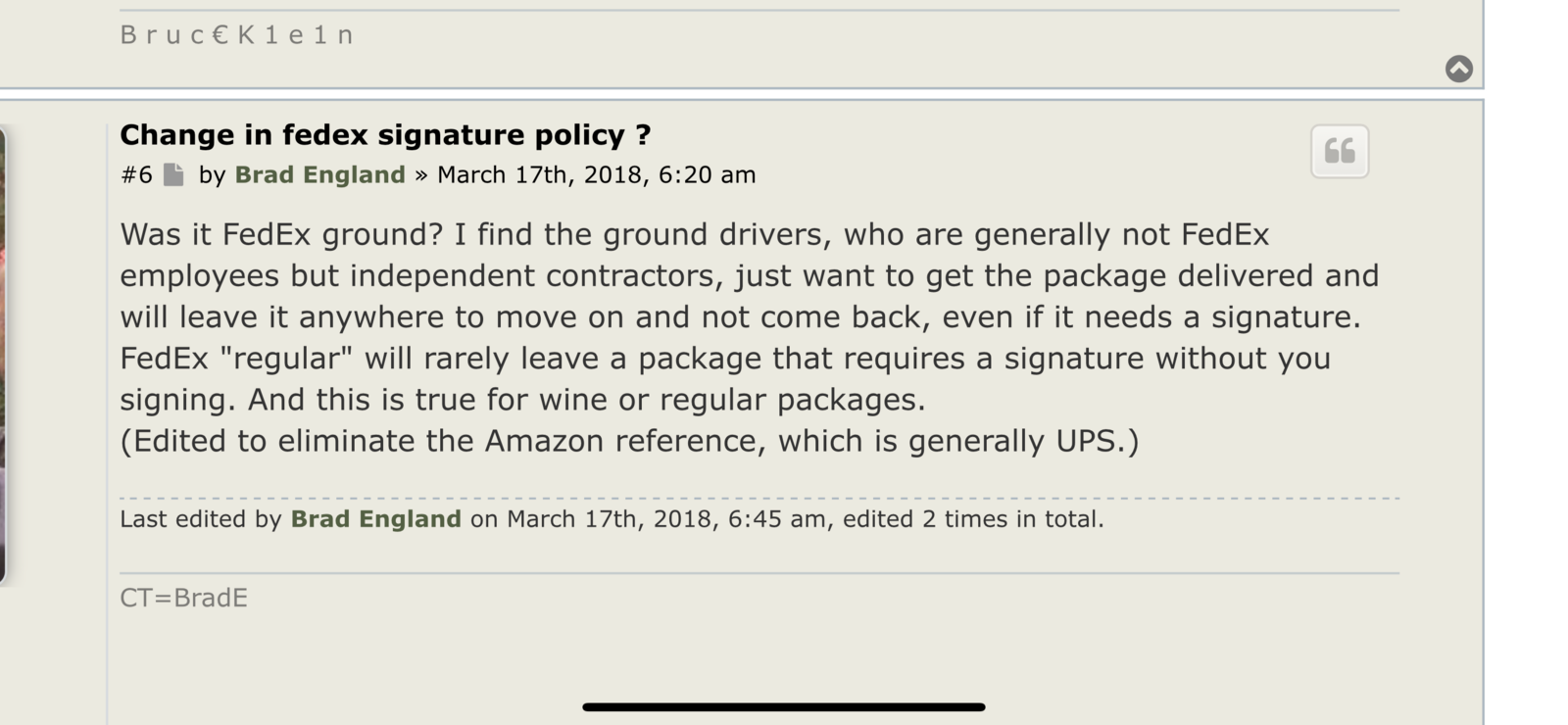Image resolution: width=1568 pixels, height=725 pixels.
Task: Open Brad England's profile from the post byline
Action: [x=319, y=174]
